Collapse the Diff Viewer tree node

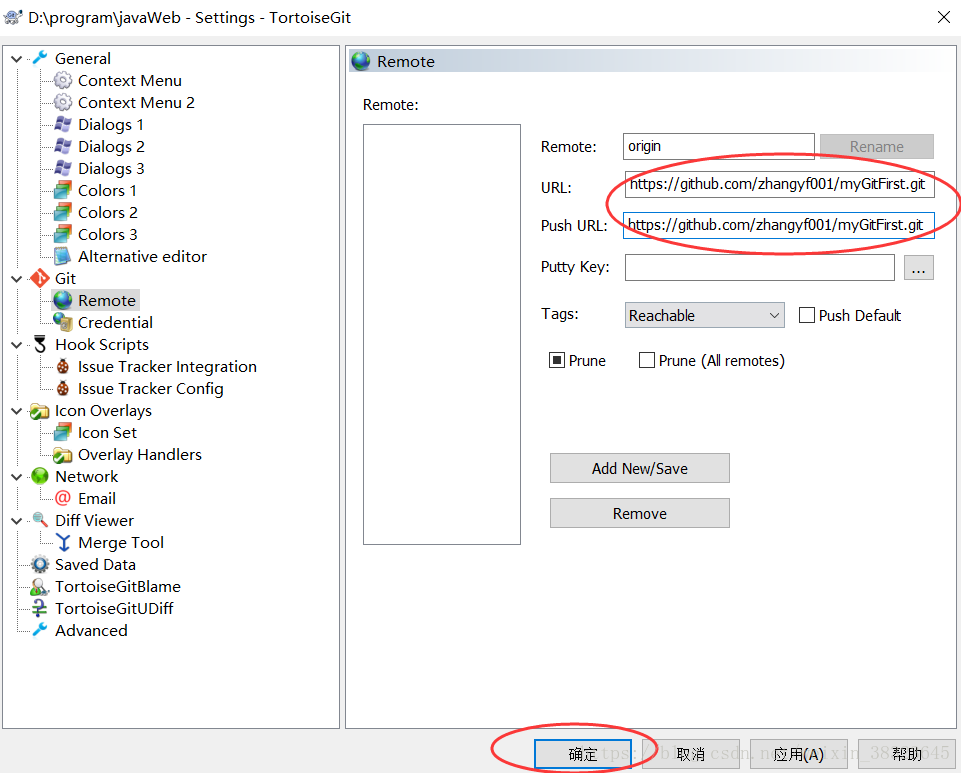17,521
